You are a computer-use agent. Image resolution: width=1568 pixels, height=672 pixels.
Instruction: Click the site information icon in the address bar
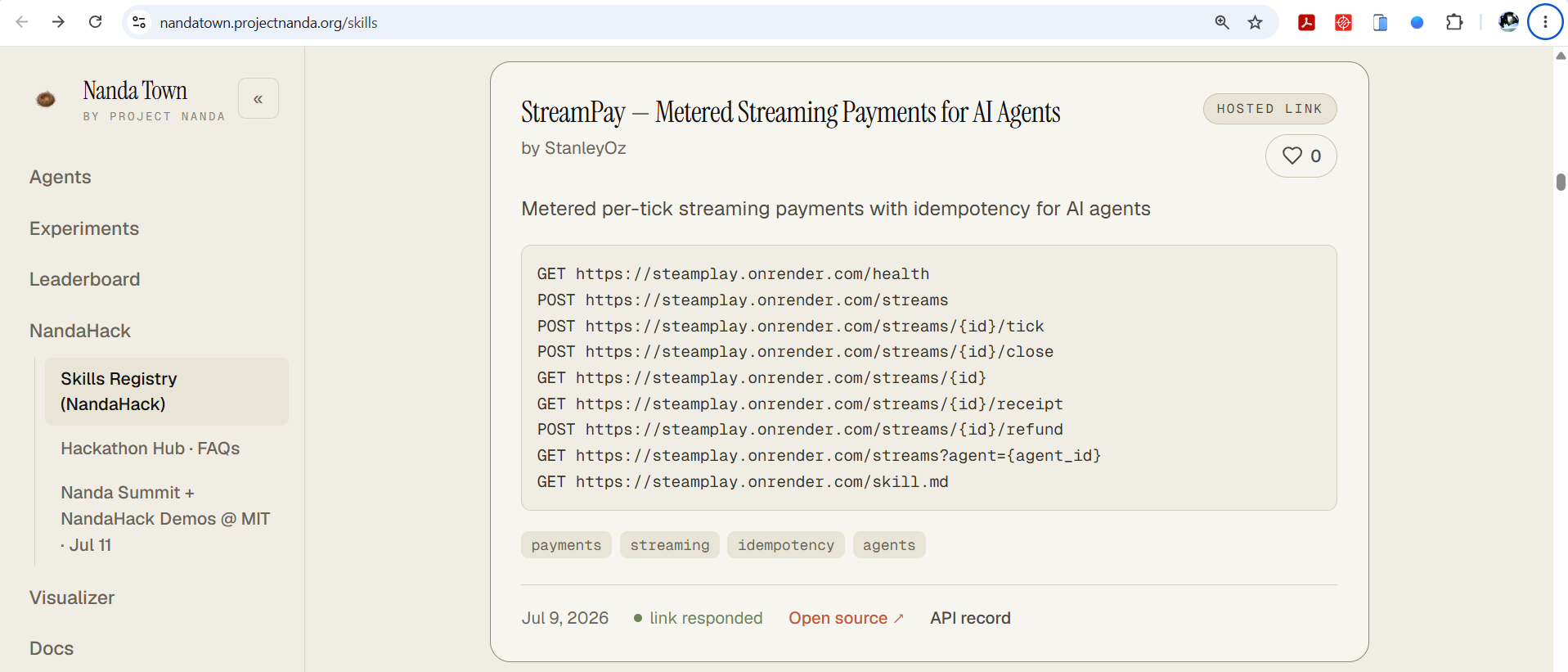pos(139,22)
